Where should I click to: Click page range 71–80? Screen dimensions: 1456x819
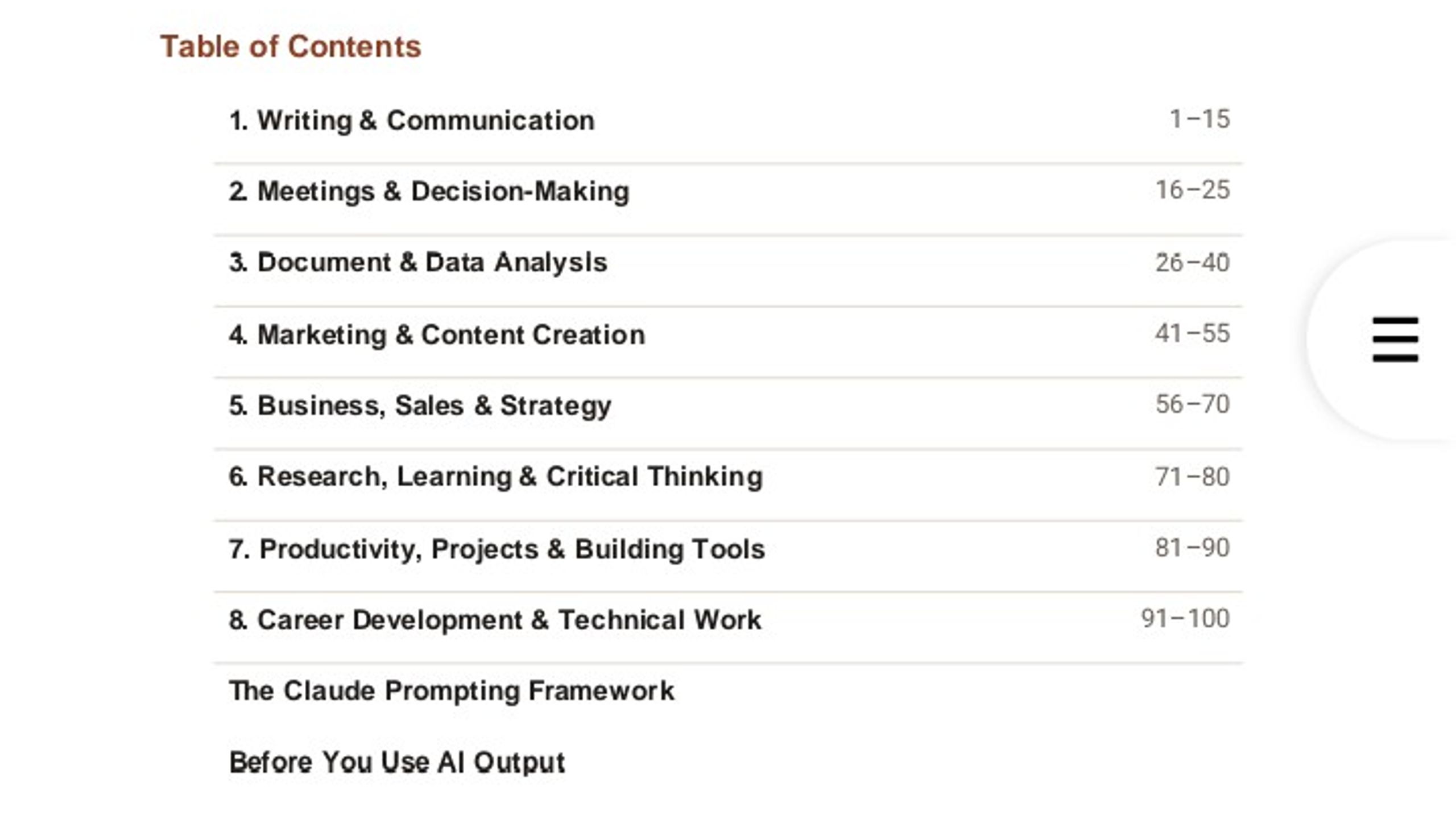(1193, 477)
